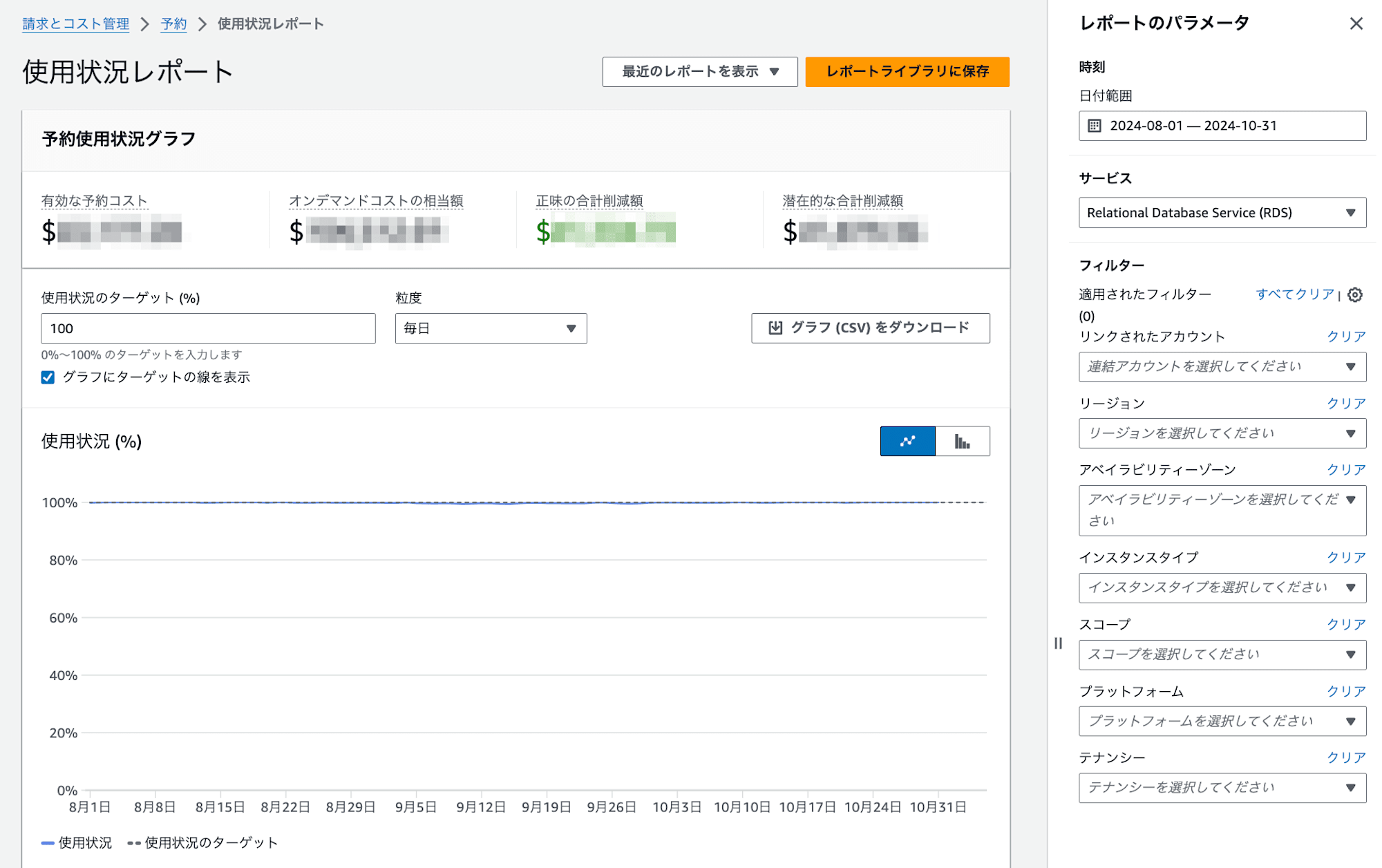The width and height of the screenshot is (1382, 868).
Task: Go to 請求とコスト管理 breadcrumb
Action: coord(76,24)
